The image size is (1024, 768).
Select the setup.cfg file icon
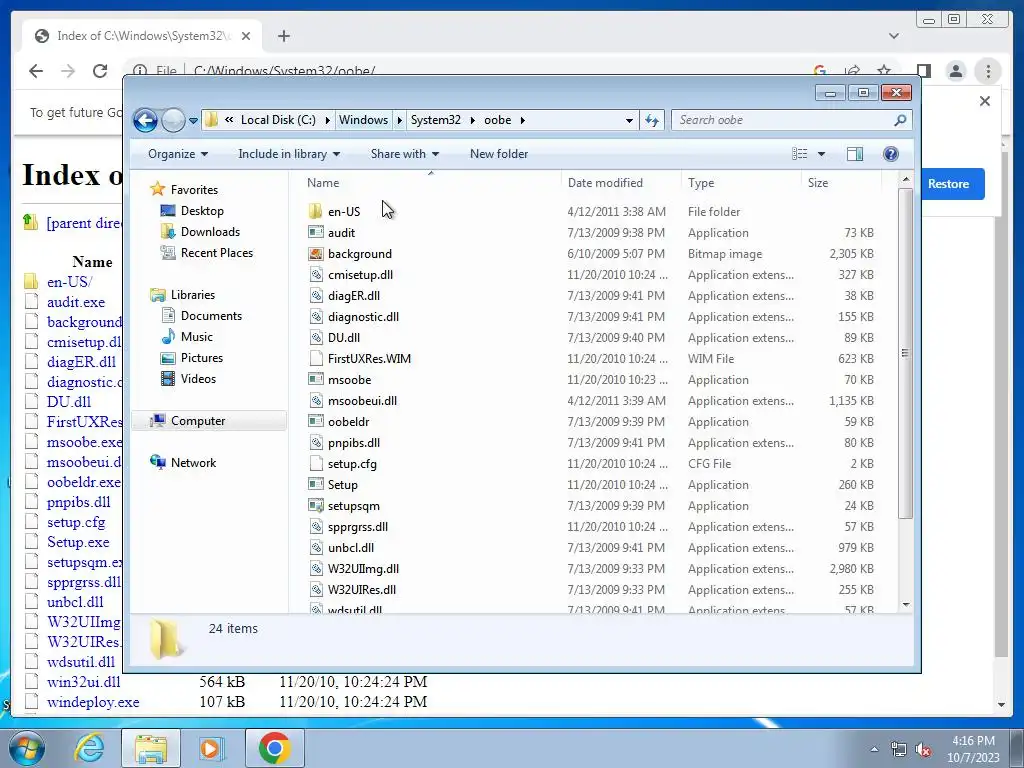coord(315,464)
